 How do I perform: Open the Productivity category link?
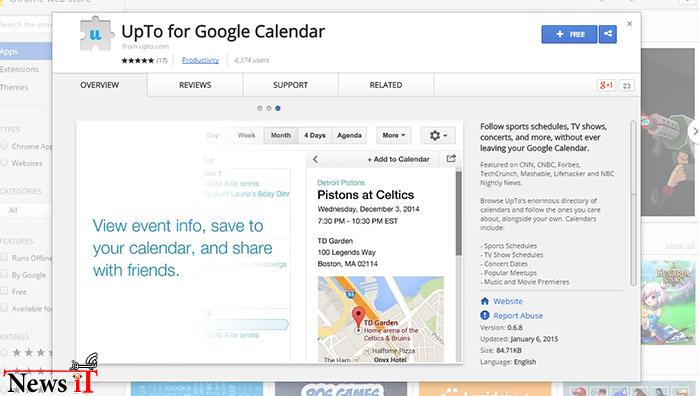point(200,60)
